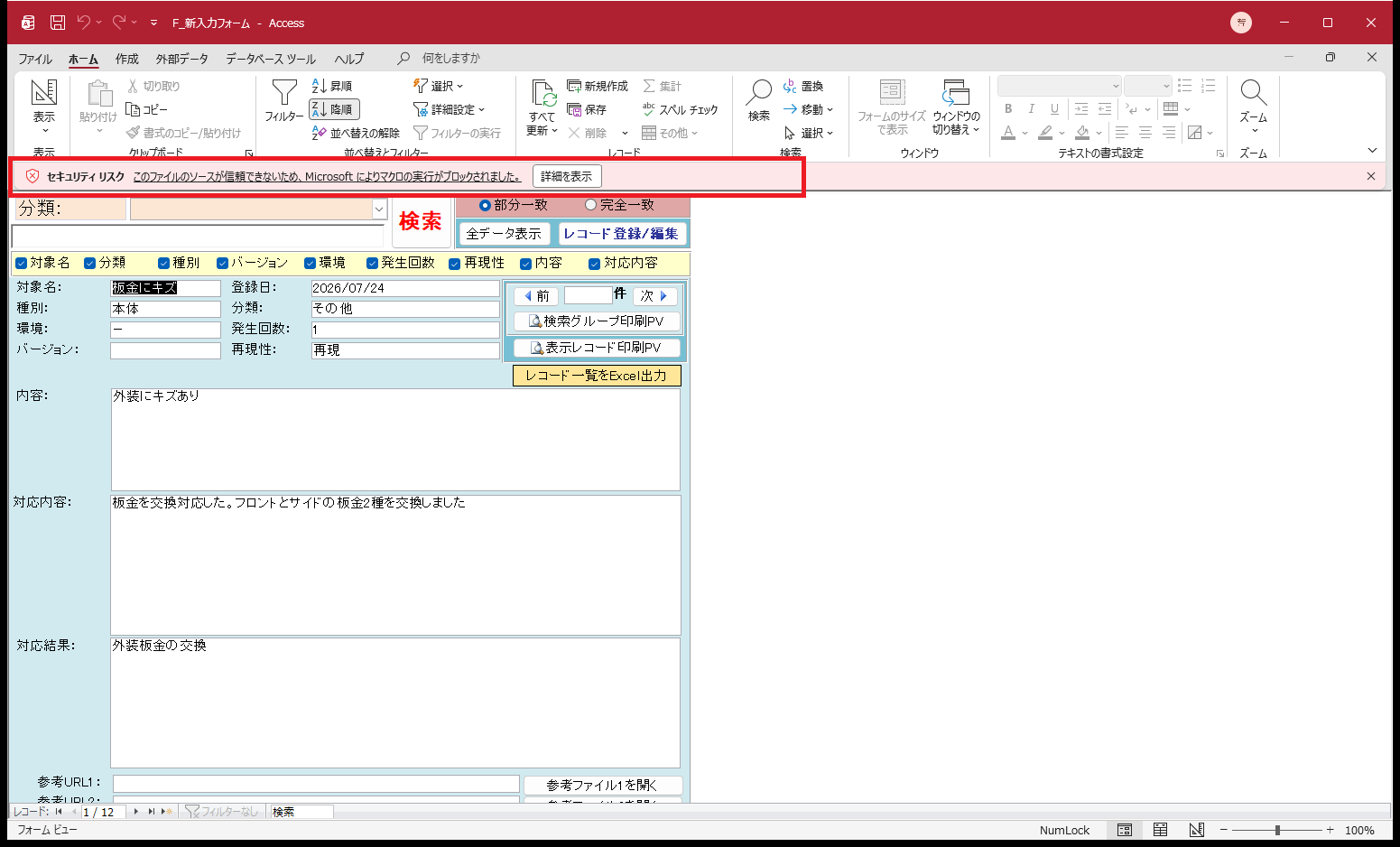1400x847 pixels.
Task: Toggle the 発生回数 checkbox
Action: click(372, 264)
